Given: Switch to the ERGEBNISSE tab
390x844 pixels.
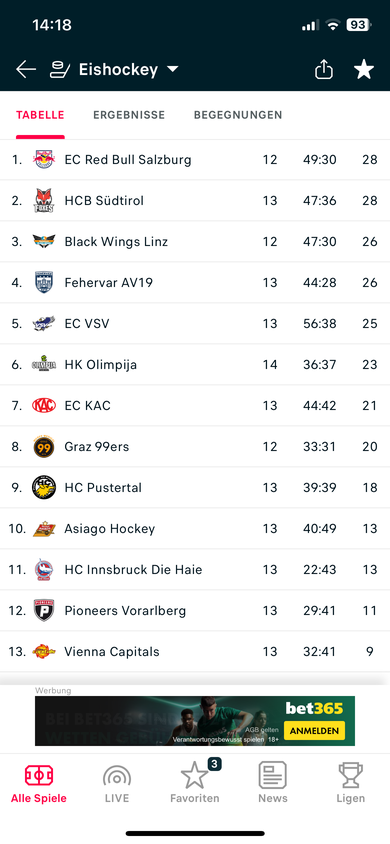Looking at the screenshot, I should (x=129, y=115).
